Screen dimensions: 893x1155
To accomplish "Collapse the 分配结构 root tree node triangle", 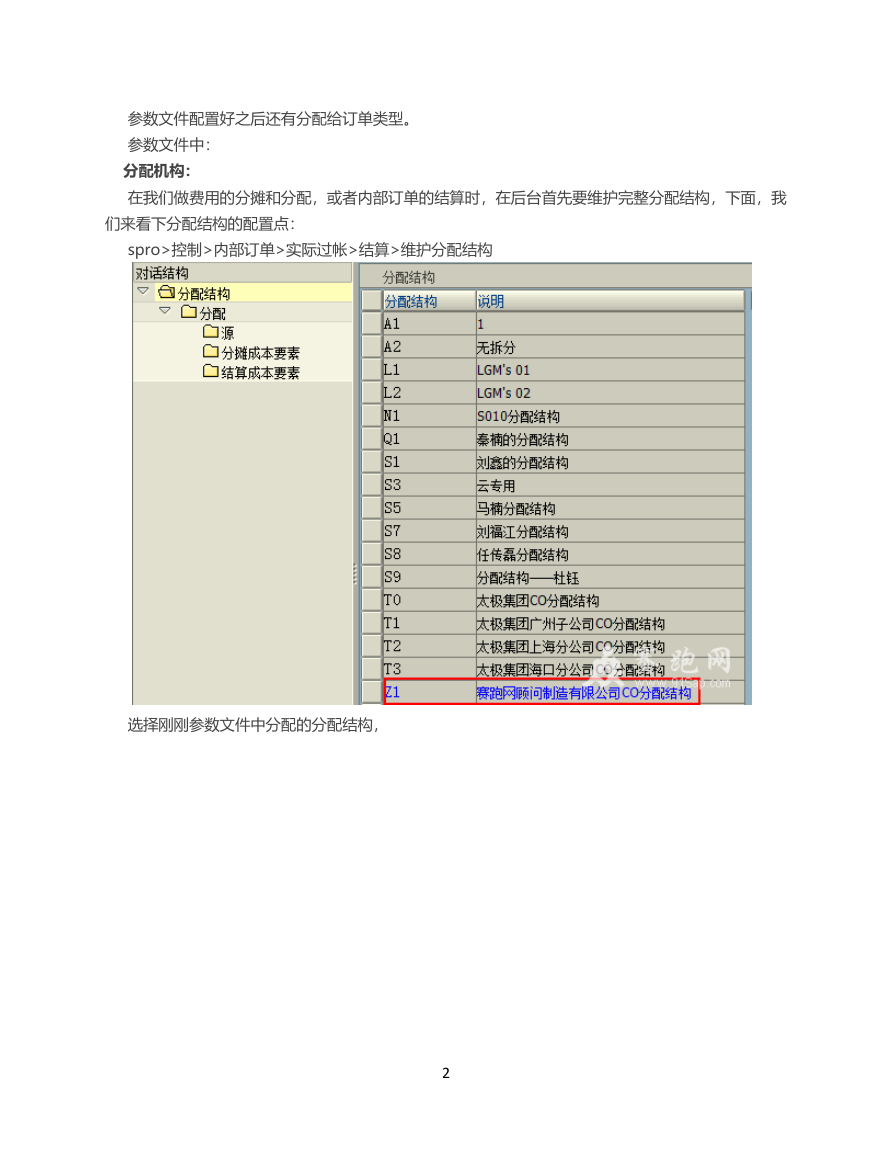I will (143, 292).
